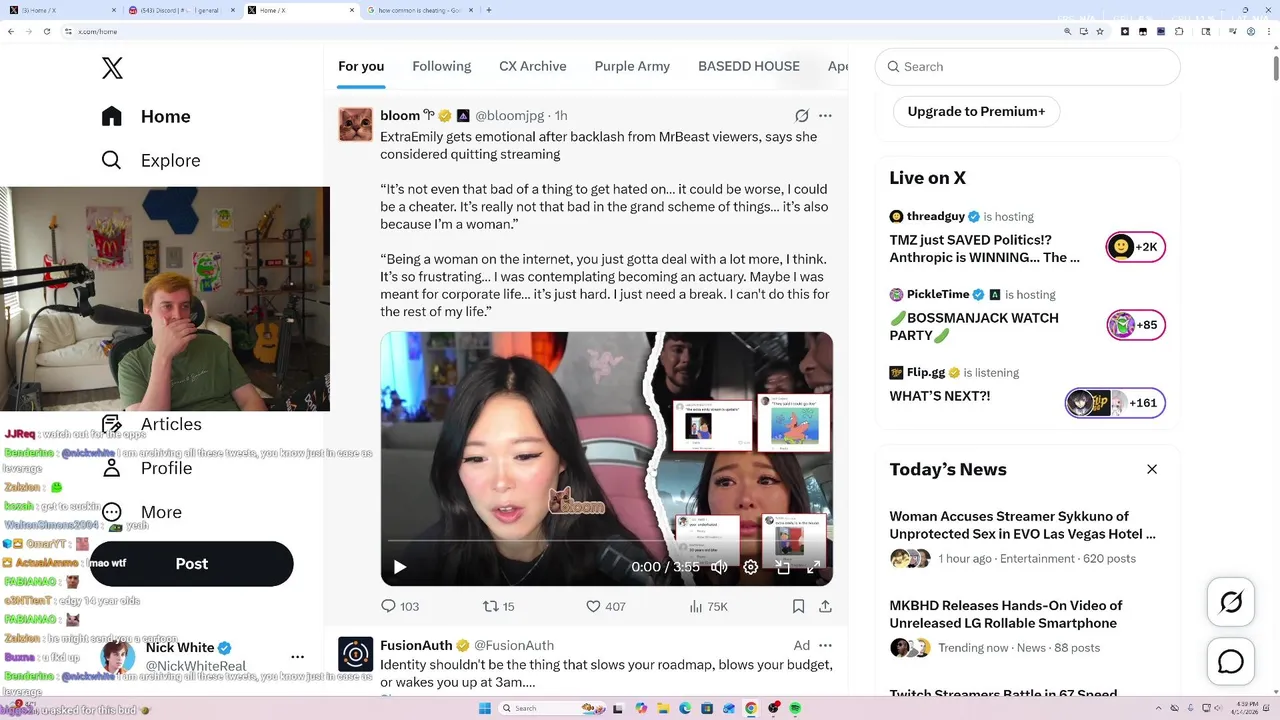Mute the video using speaker icon
Image resolution: width=1280 pixels, height=720 pixels.
[719, 567]
